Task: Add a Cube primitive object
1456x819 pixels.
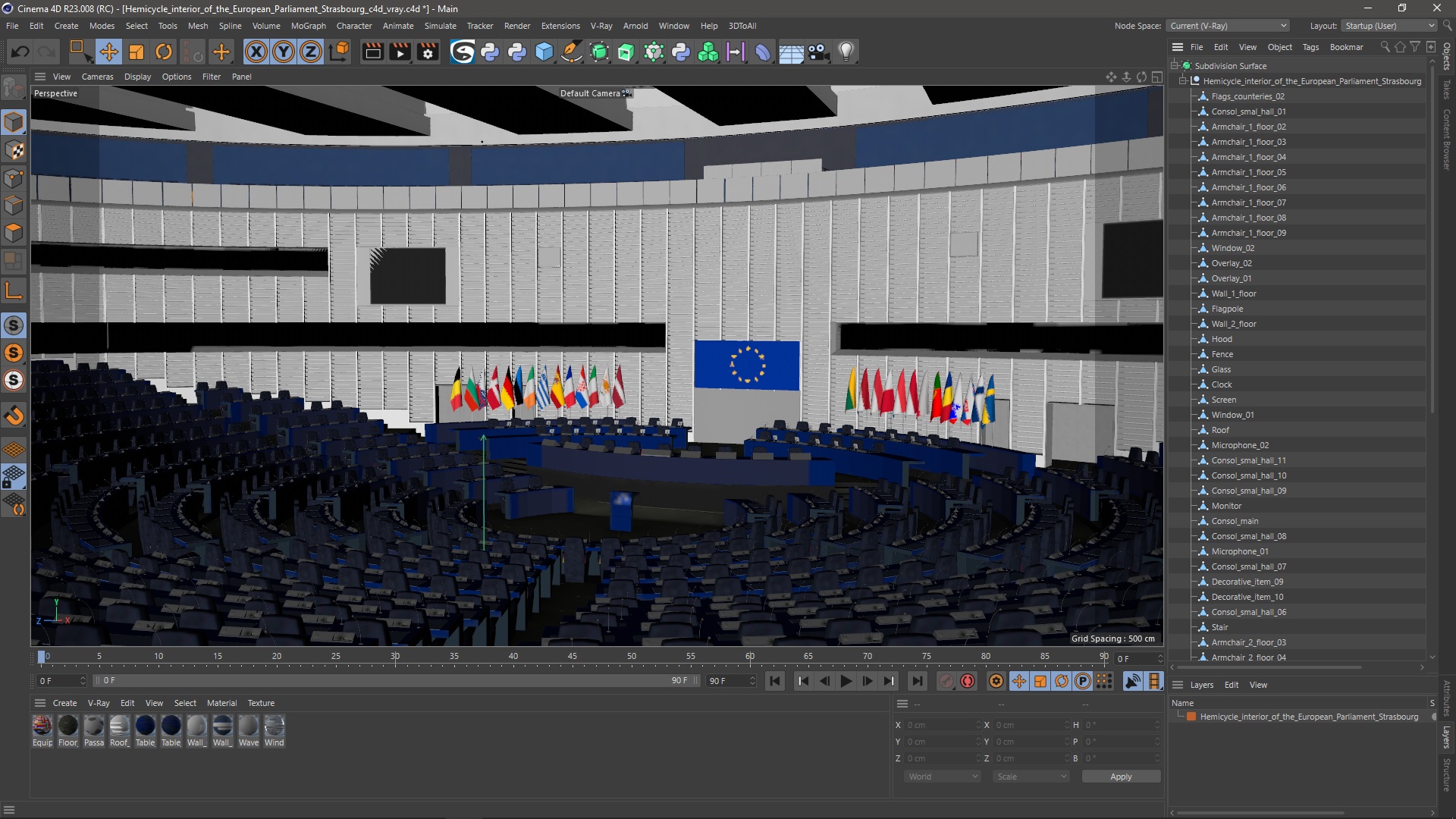Action: [x=544, y=52]
